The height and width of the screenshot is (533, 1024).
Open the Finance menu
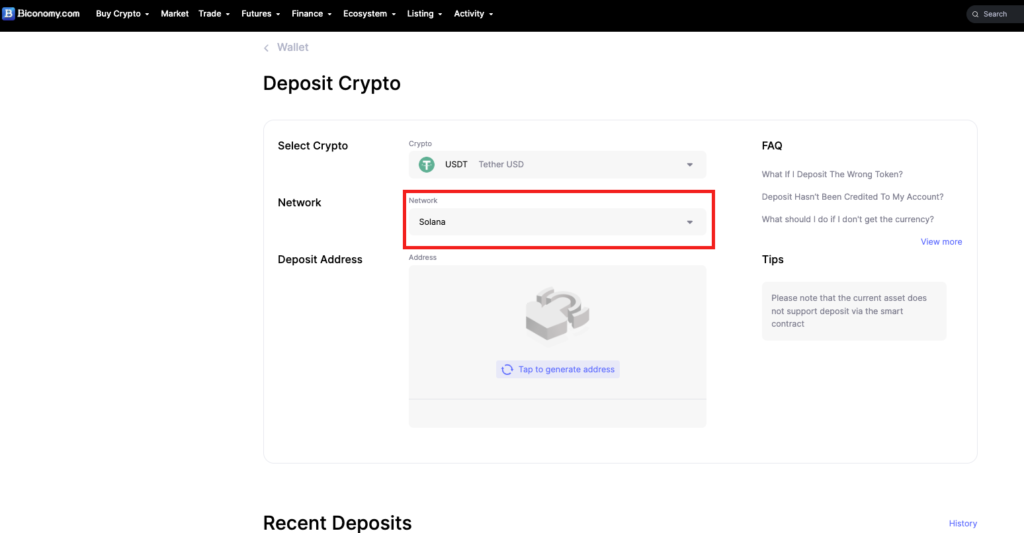click(x=312, y=14)
